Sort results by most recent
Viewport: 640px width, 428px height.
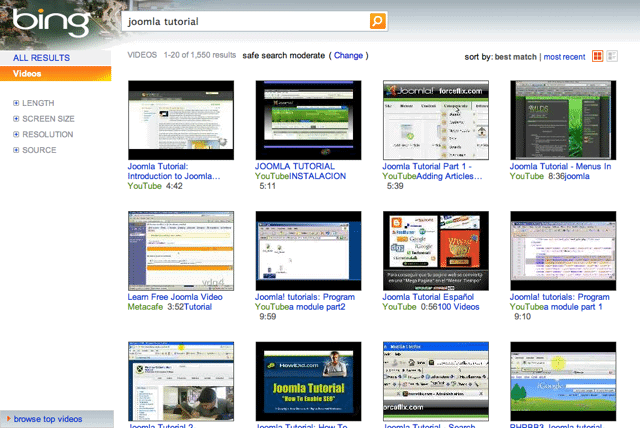coord(564,57)
